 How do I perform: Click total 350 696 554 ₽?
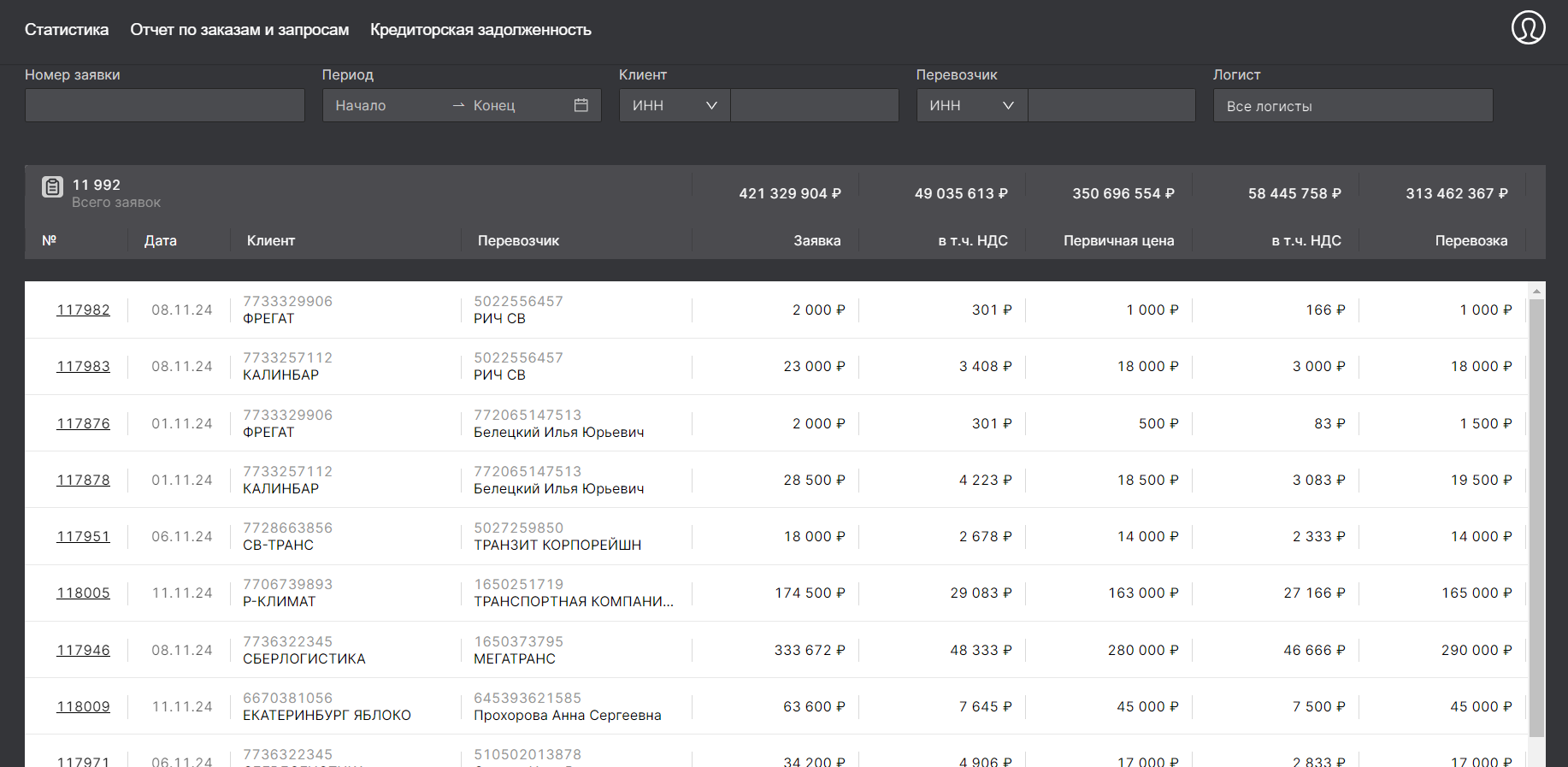[x=1123, y=193]
